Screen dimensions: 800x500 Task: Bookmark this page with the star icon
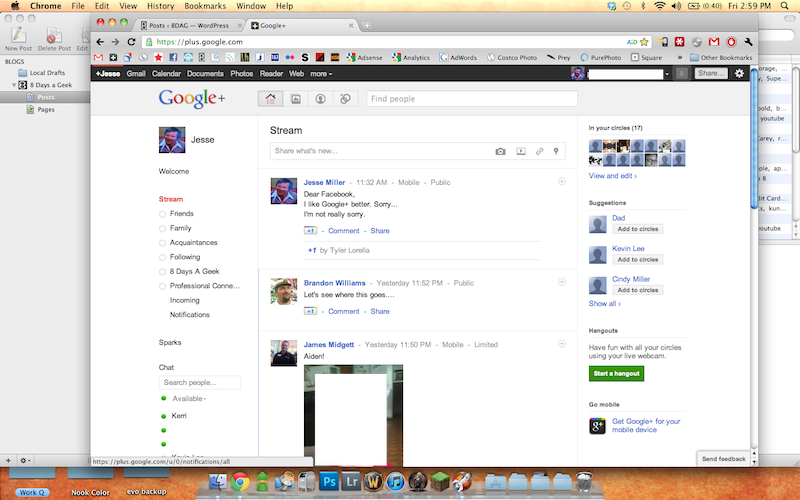(644, 42)
